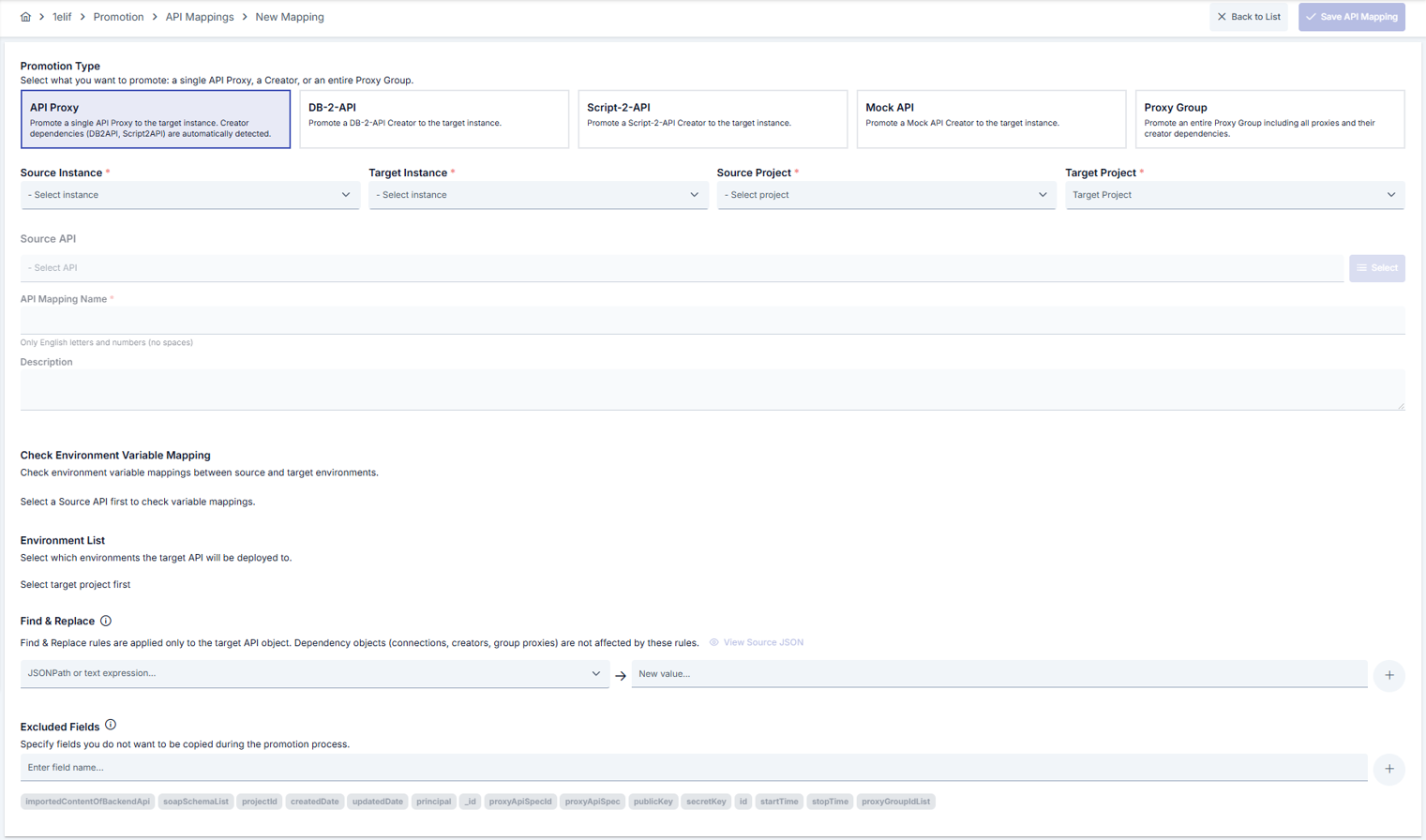Open Promotion breadcrumb

tap(118, 17)
